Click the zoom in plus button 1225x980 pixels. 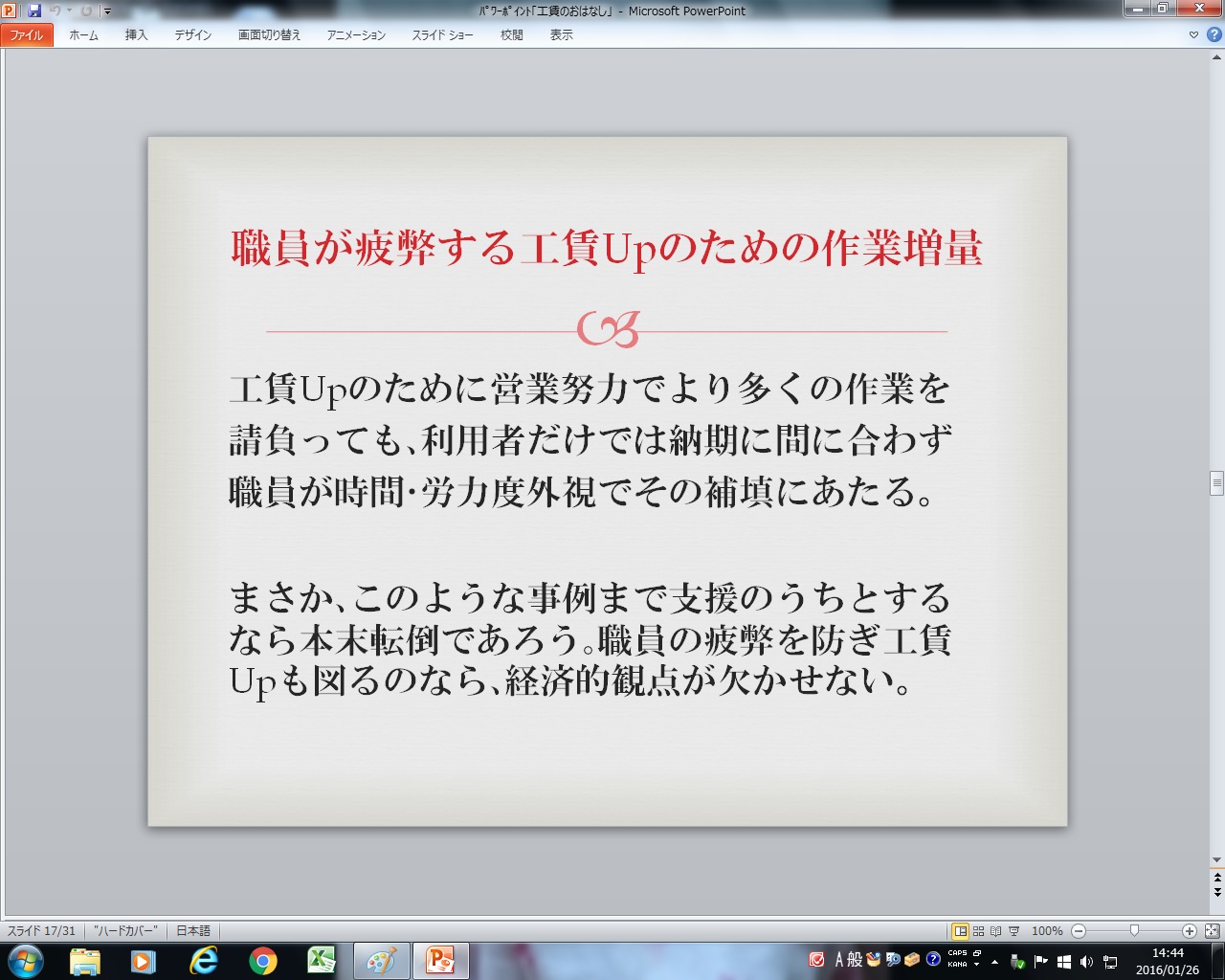coord(1189,930)
